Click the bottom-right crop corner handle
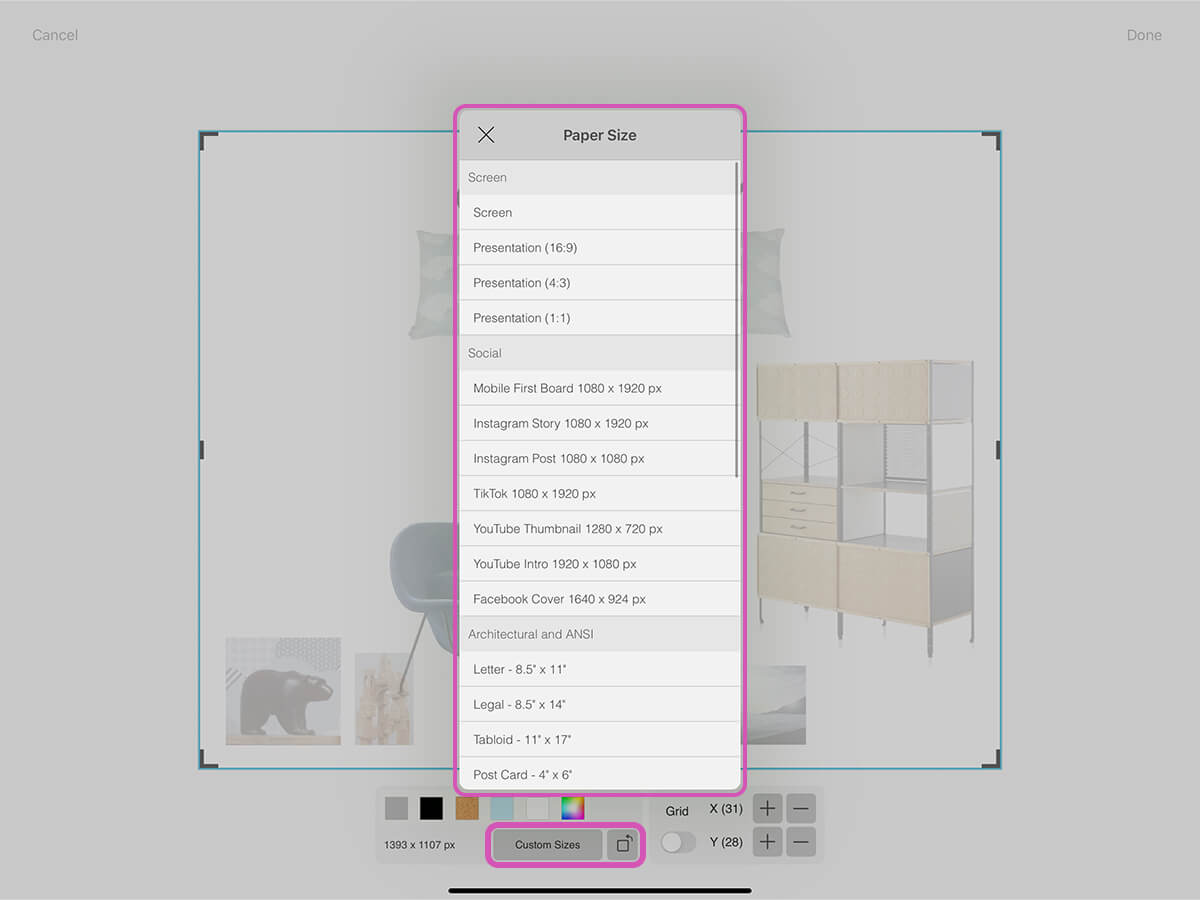 click(991, 759)
